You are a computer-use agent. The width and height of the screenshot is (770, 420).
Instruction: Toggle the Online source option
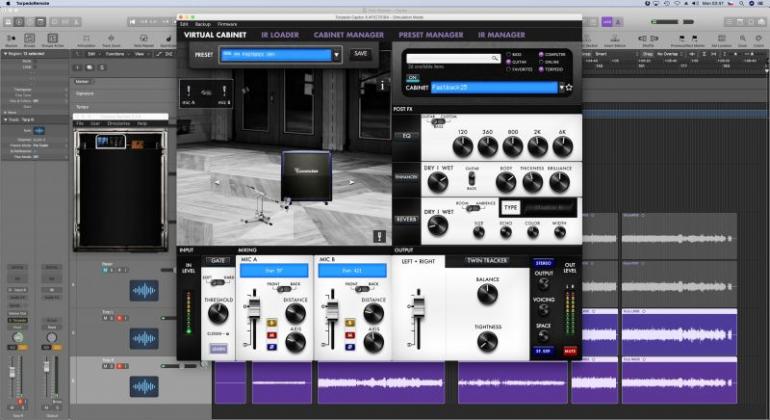coord(541,62)
